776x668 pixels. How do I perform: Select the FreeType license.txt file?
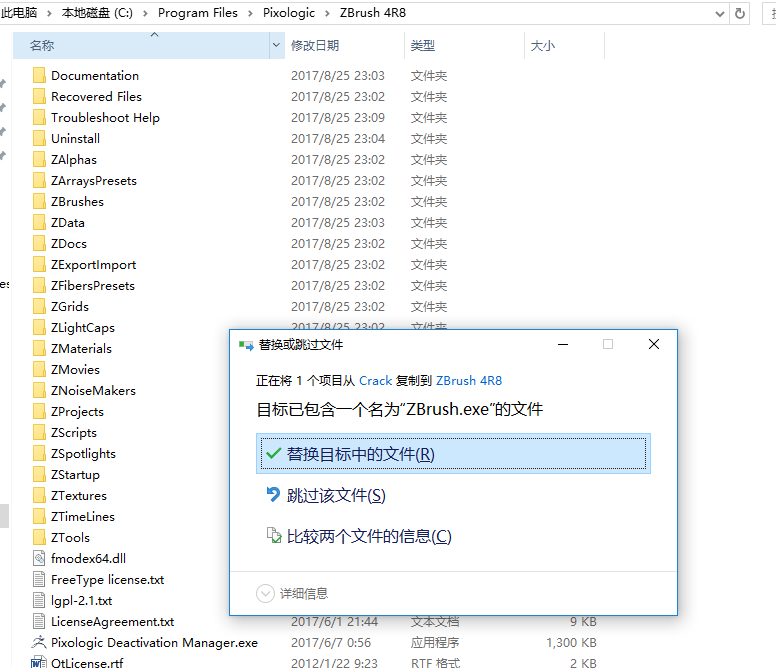point(107,579)
